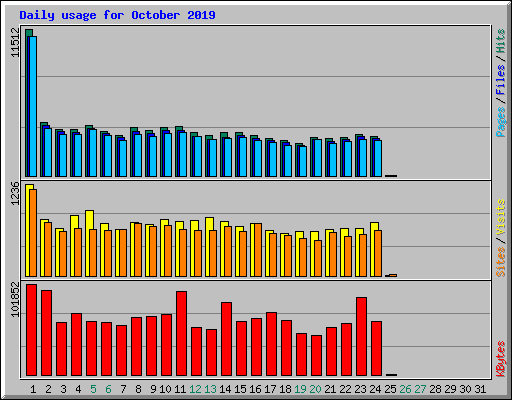The width and height of the screenshot is (512, 400).
Task: Click the 101852 KBytes axis value
Action: [x=15, y=300]
